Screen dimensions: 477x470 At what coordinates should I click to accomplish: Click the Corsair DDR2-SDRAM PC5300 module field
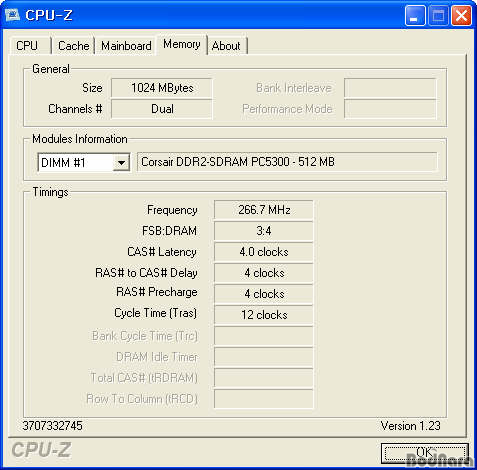coord(287,162)
